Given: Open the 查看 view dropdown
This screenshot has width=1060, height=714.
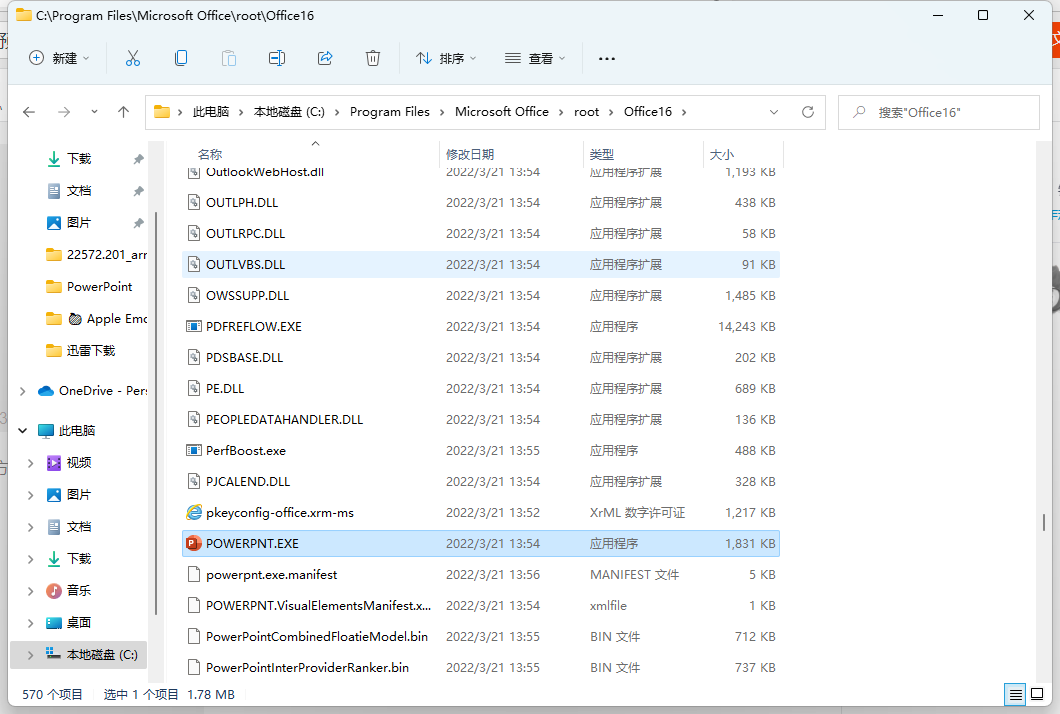Looking at the screenshot, I should [536, 58].
